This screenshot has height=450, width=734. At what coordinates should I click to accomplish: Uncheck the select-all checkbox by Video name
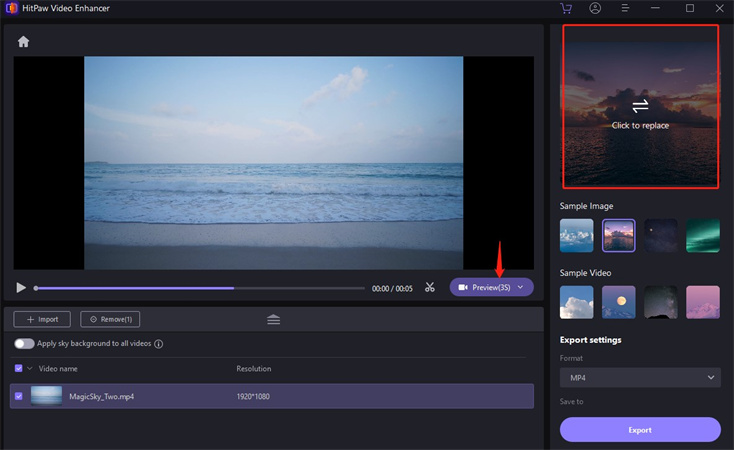coord(19,369)
